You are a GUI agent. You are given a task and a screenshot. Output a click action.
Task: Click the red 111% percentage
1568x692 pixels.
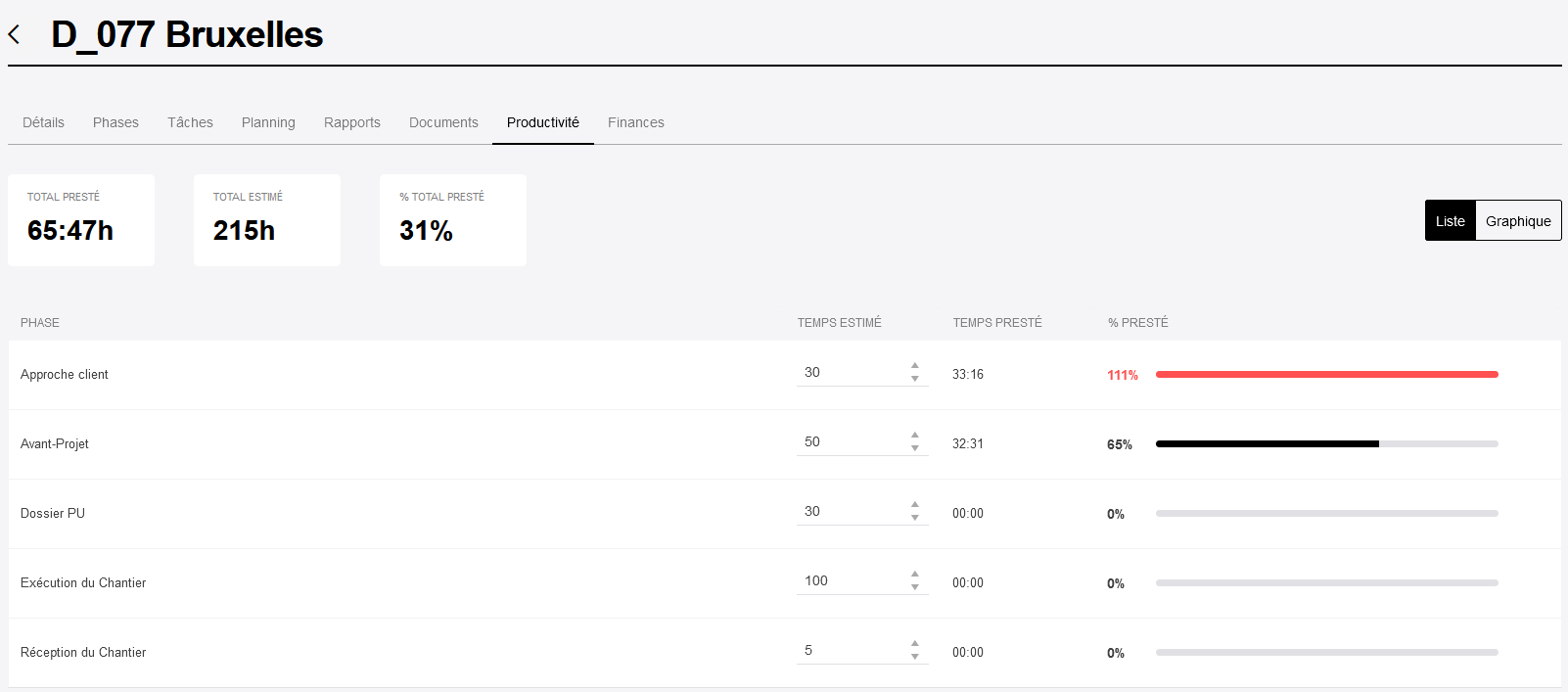1123,375
